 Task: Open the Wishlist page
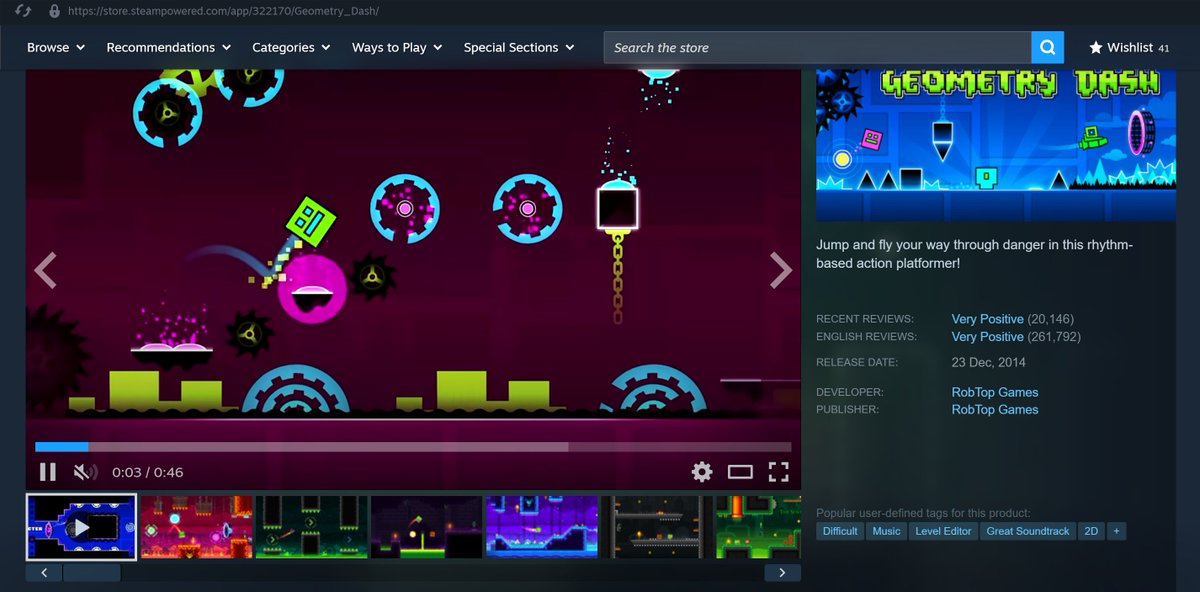pos(1129,47)
